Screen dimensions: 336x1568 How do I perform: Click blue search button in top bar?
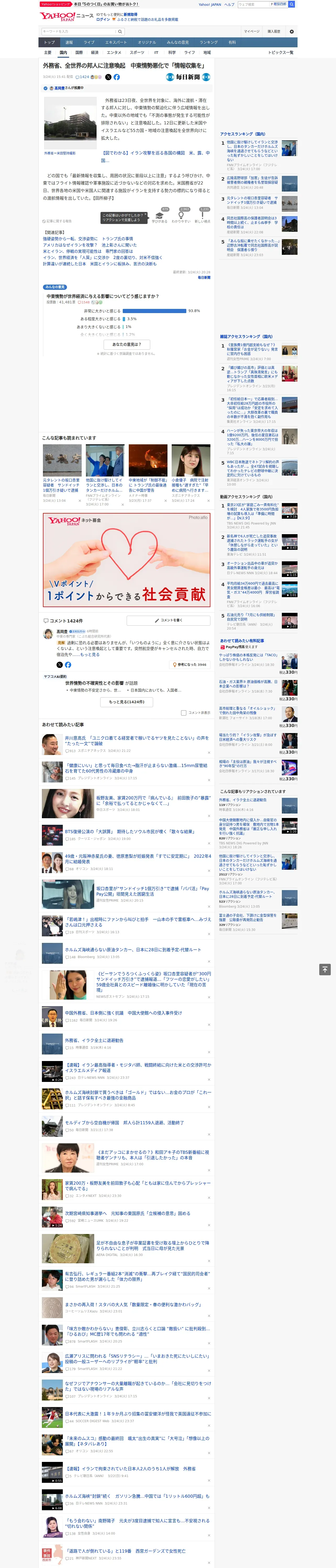(x=292, y=4)
